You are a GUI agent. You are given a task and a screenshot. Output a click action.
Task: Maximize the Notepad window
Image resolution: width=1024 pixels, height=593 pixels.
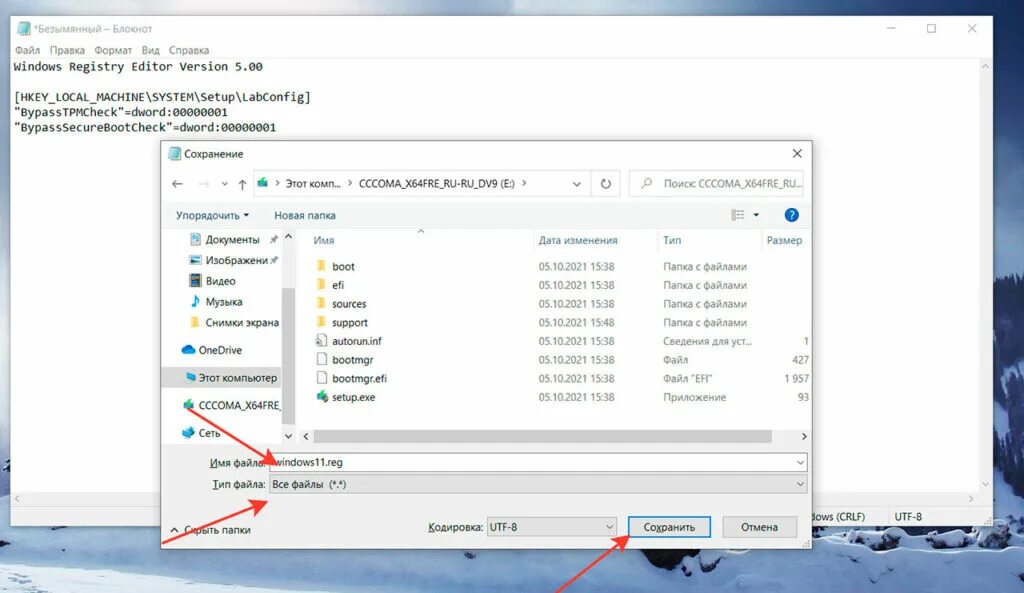931,28
